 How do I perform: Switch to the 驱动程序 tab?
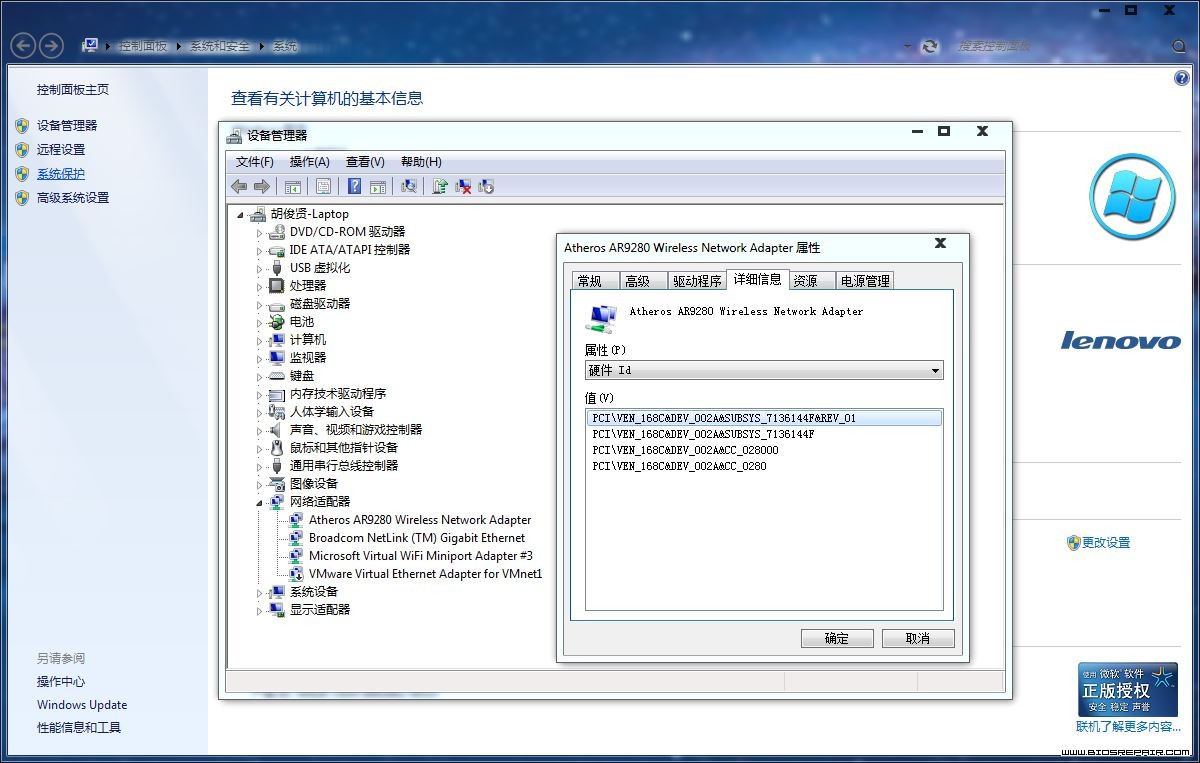pyautogui.click(x=697, y=281)
